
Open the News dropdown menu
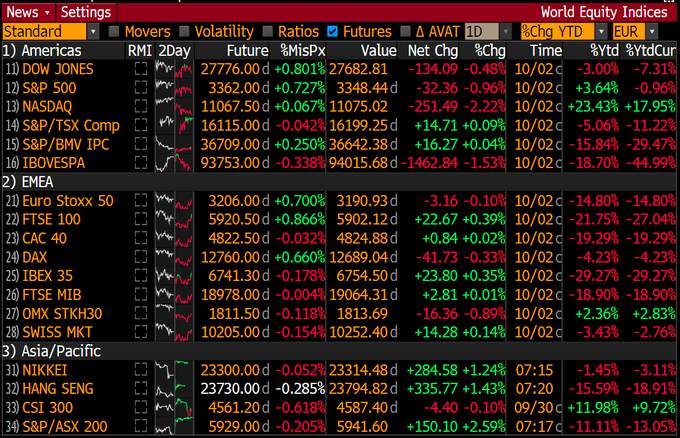point(28,12)
